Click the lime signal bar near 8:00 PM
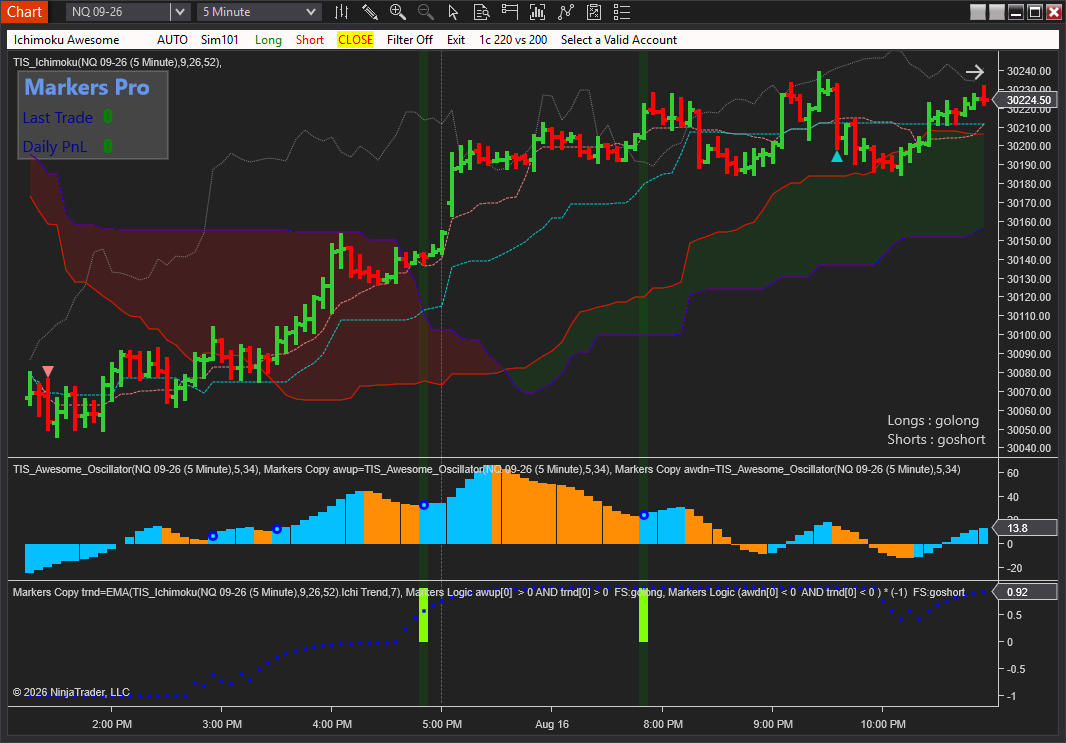This screenshot has width=1066, height=743. coord(643,616)
